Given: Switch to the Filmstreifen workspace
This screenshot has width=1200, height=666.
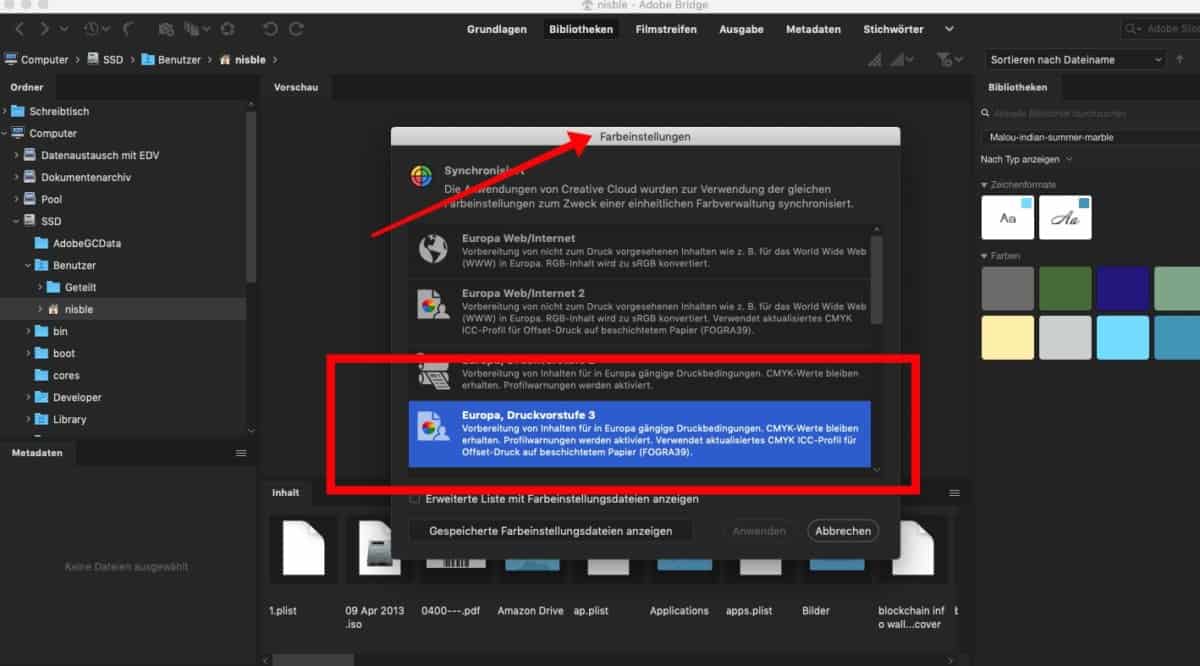Looking at the screenshot, I should [666, 29].
